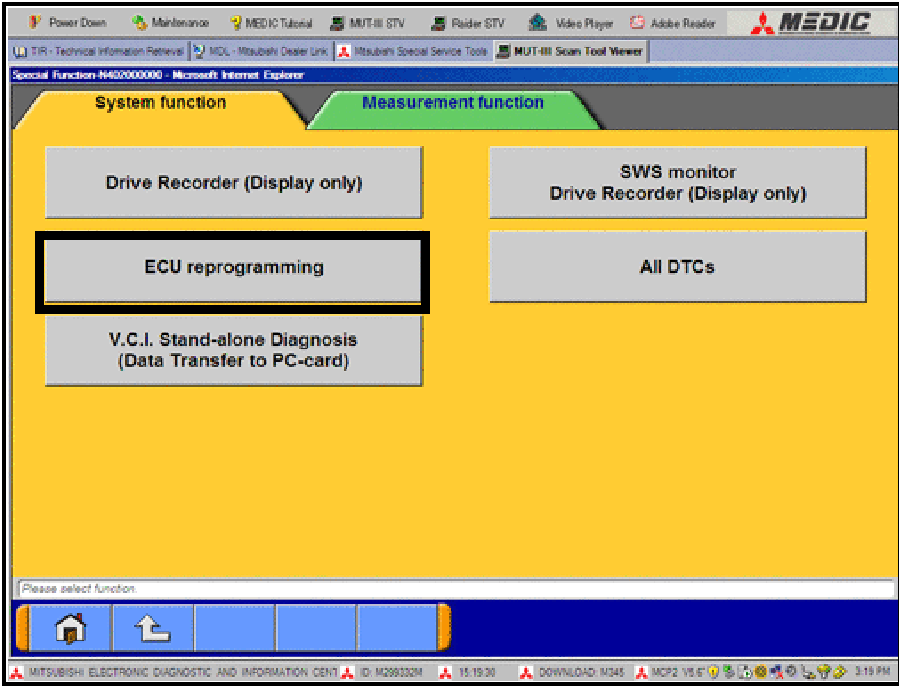Select the All DTCs button

(x=677, y=268)
